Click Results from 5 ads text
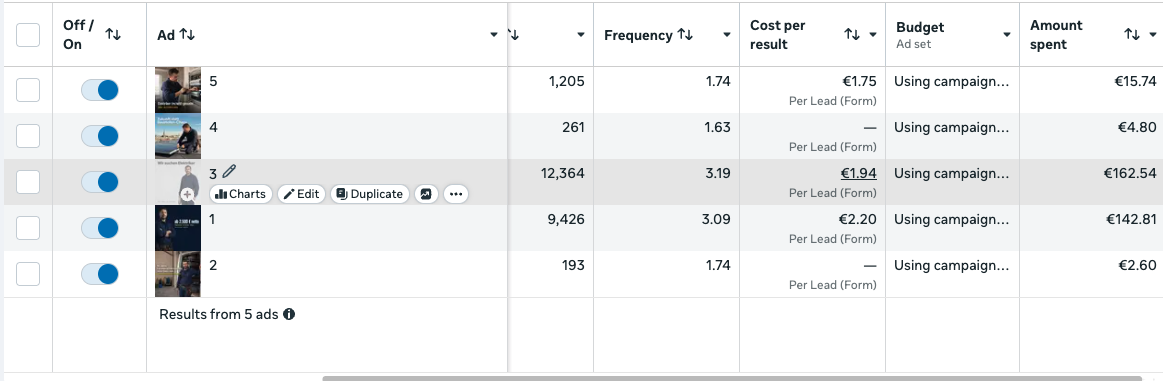The height and width of the screenshot is (381, 1163). [219, 314]
